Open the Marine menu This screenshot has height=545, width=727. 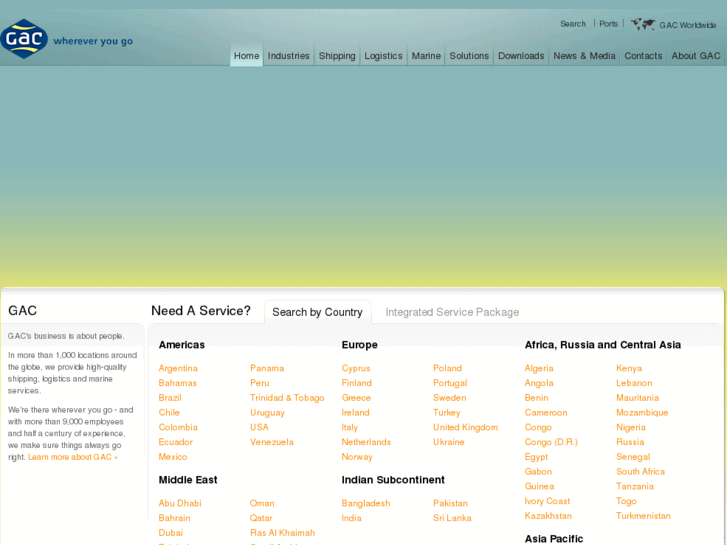pyautogui.click(x=426, y=56)
